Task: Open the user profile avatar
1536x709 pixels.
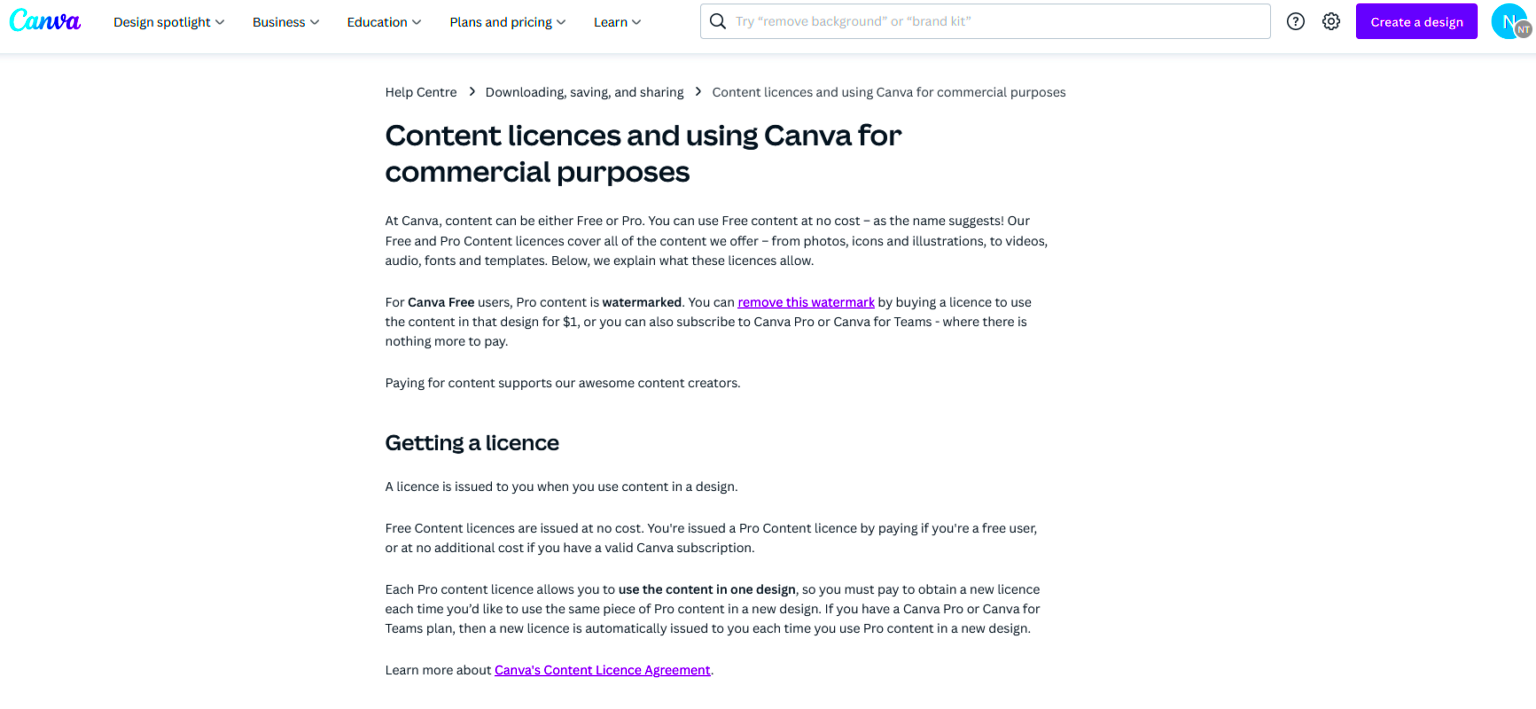Action: [1510, 21]
